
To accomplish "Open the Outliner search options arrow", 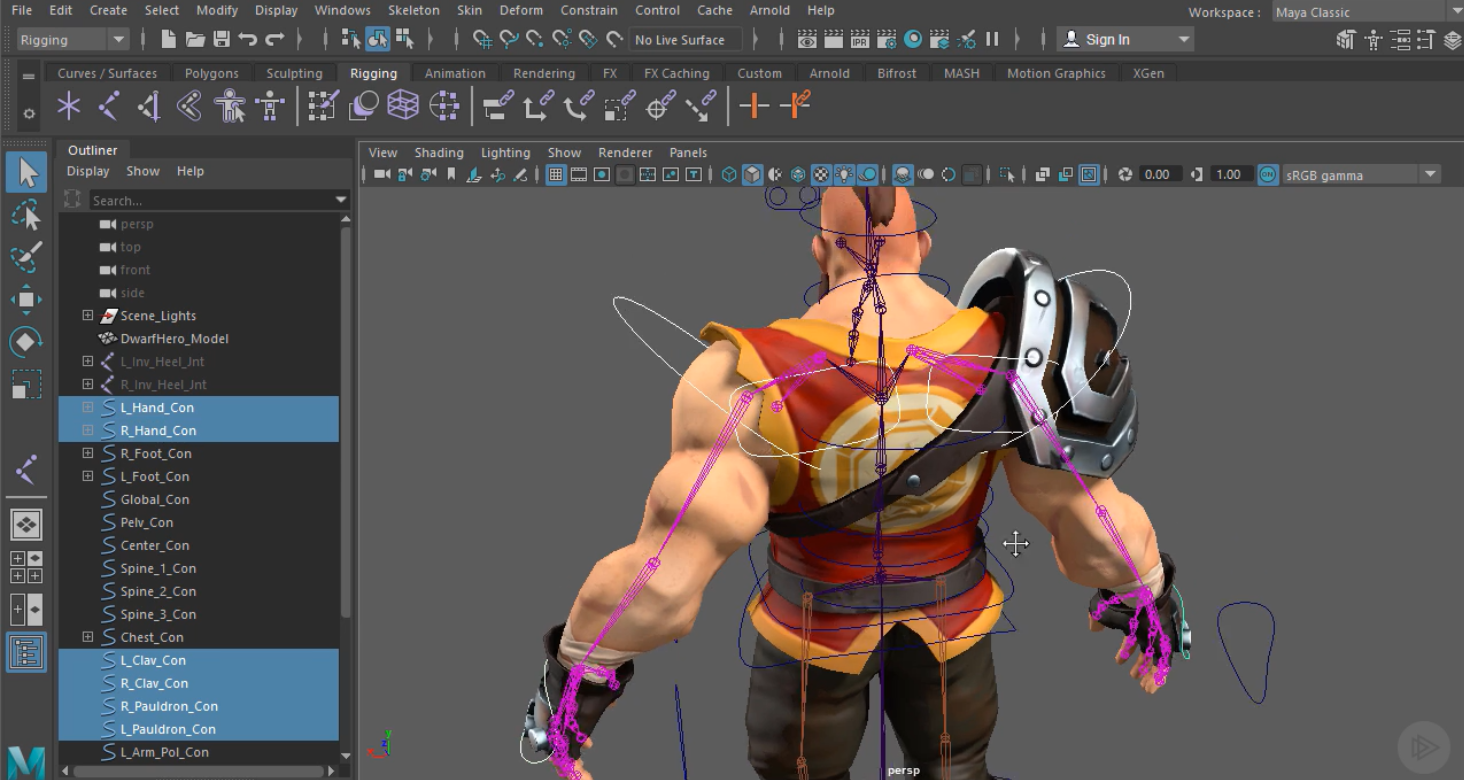I will click(341, 201).
